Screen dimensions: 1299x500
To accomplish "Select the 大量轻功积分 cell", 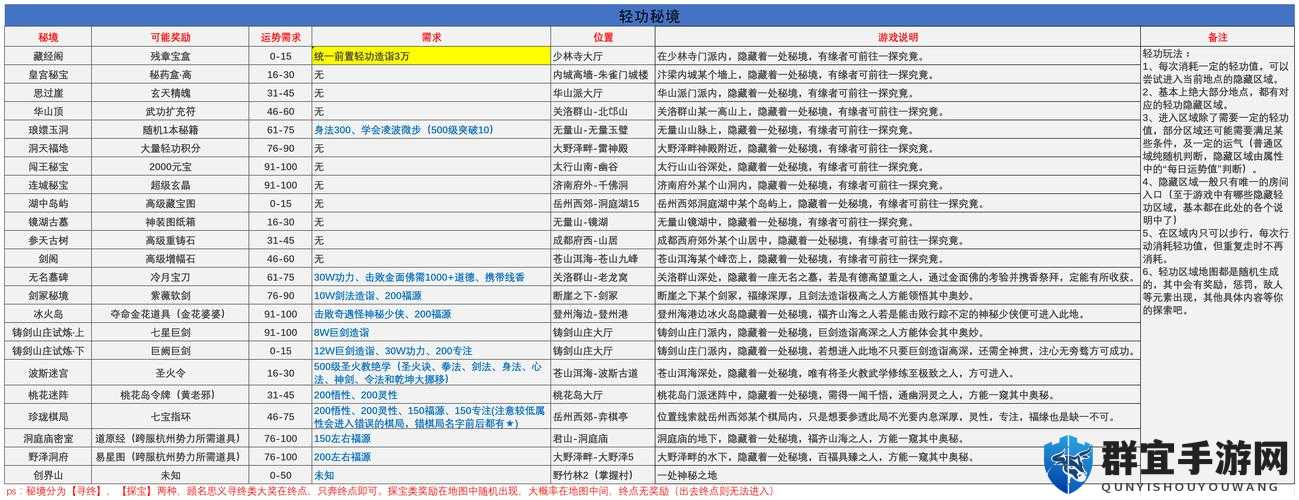I will click(170, 148).
